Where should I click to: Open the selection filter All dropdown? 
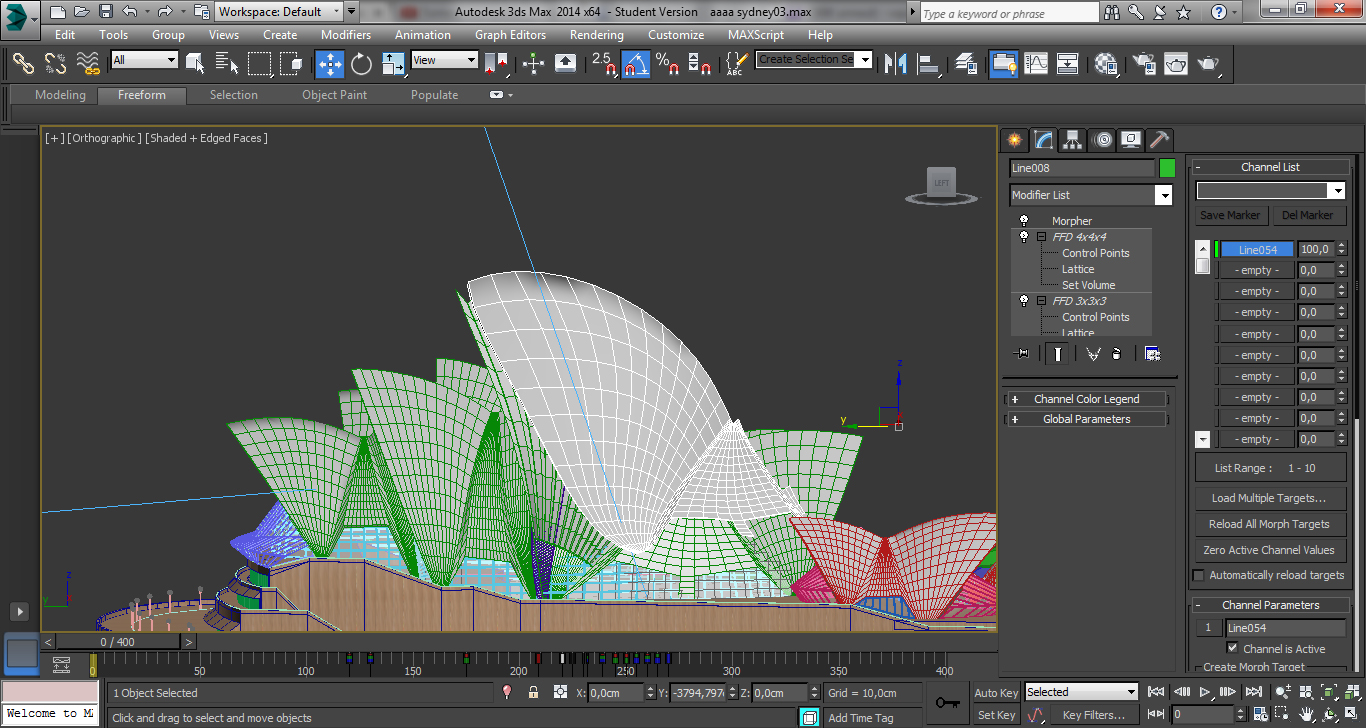144,60
